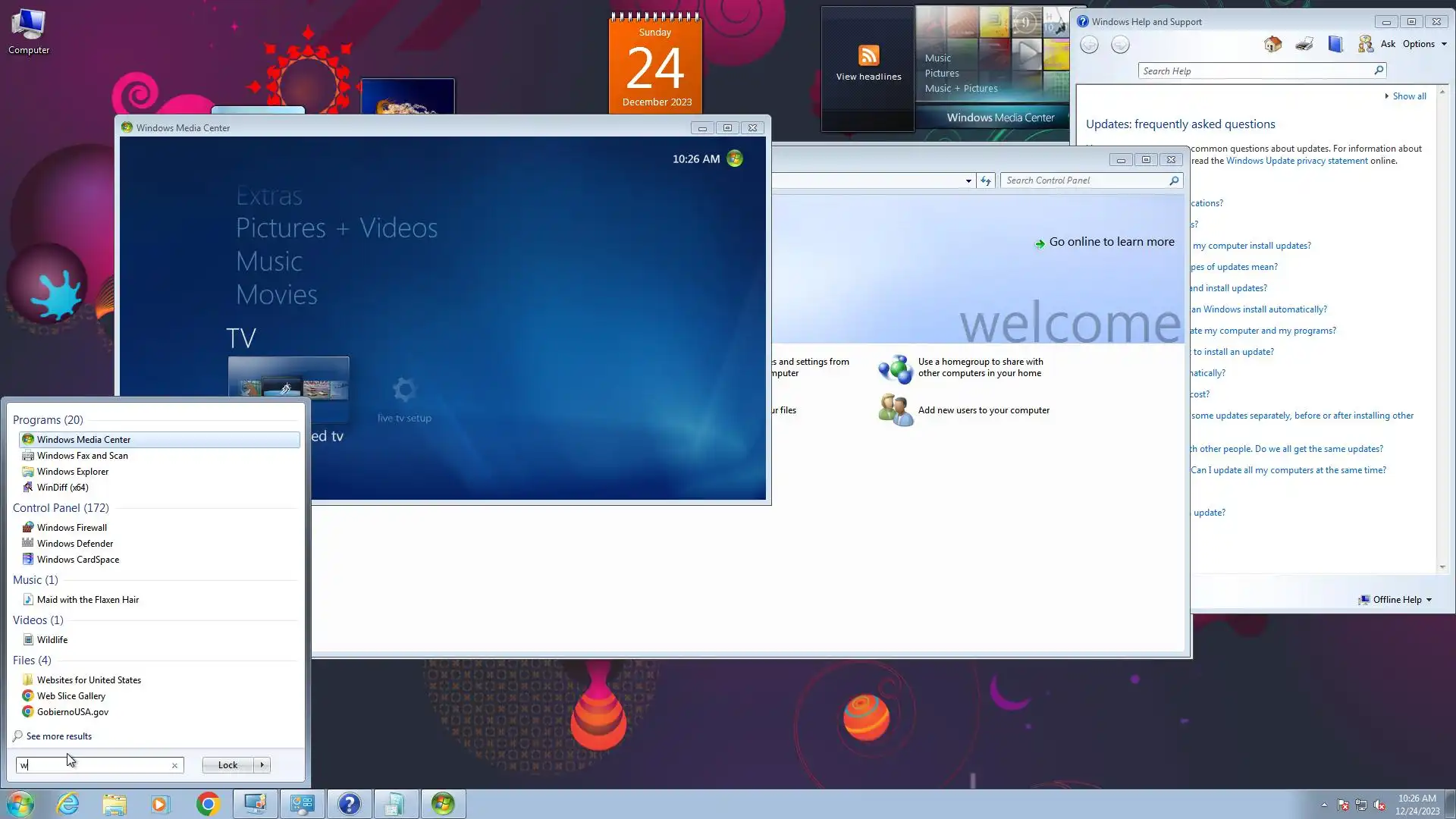The height and width of the screenshot is (819, 1456).
Task: Click live tv setup gear icon
Action: tap(404, 390)
